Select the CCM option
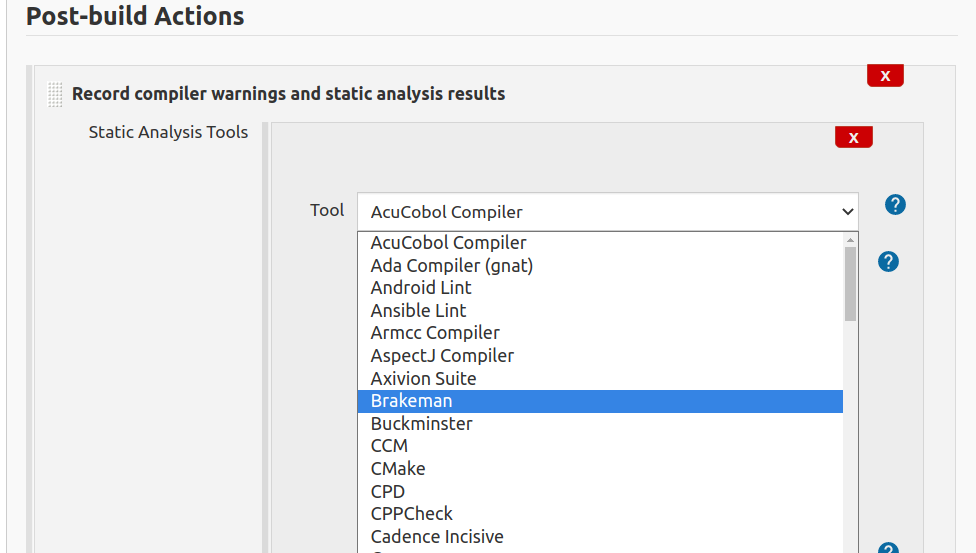Image resolution: width=976 pixels, height=553 pixels. point(600,447)
